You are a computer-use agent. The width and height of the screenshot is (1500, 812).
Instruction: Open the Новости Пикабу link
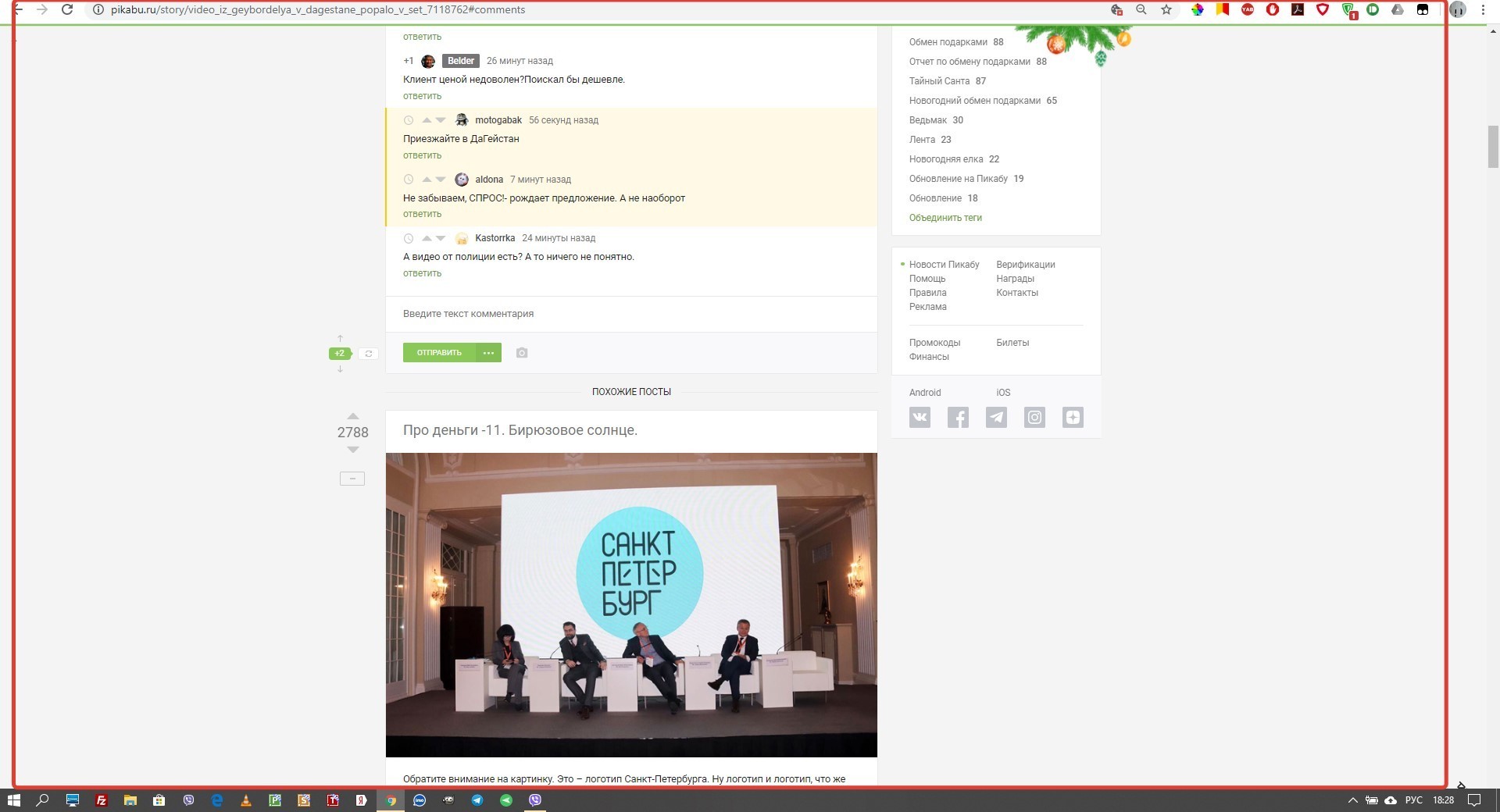944,265
